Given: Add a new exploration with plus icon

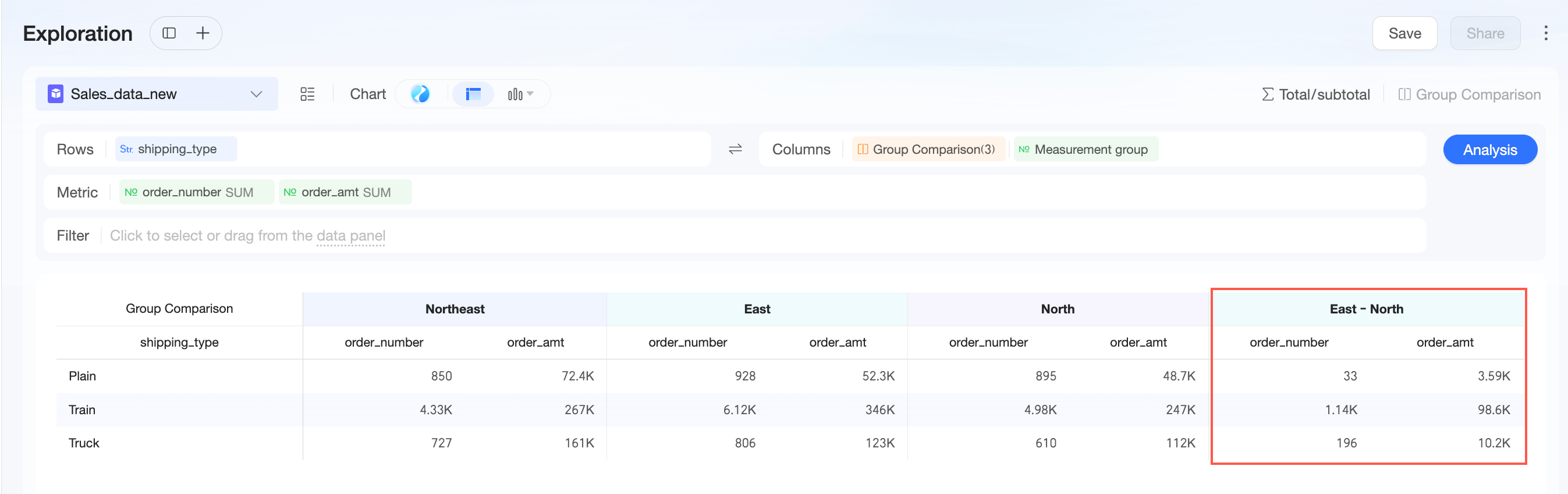Looking at the screenshot, I should click(x=203, y=34).
